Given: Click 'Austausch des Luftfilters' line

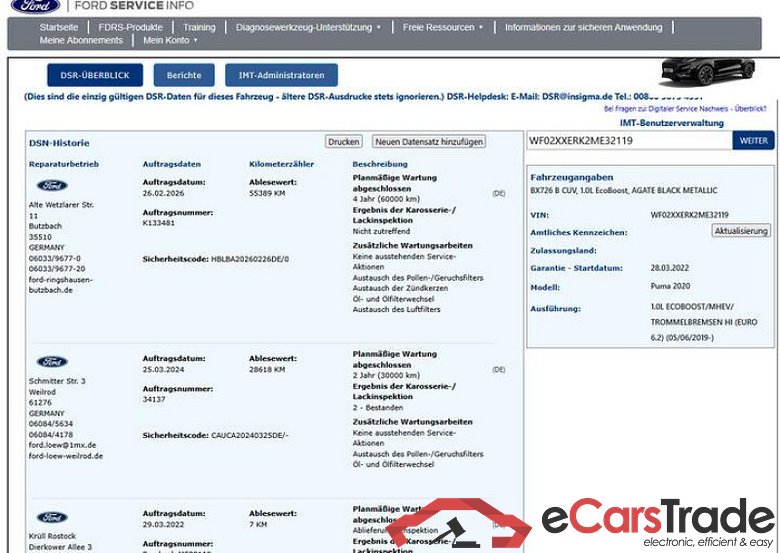Looking at the screenshot, I should click(396, 309).
